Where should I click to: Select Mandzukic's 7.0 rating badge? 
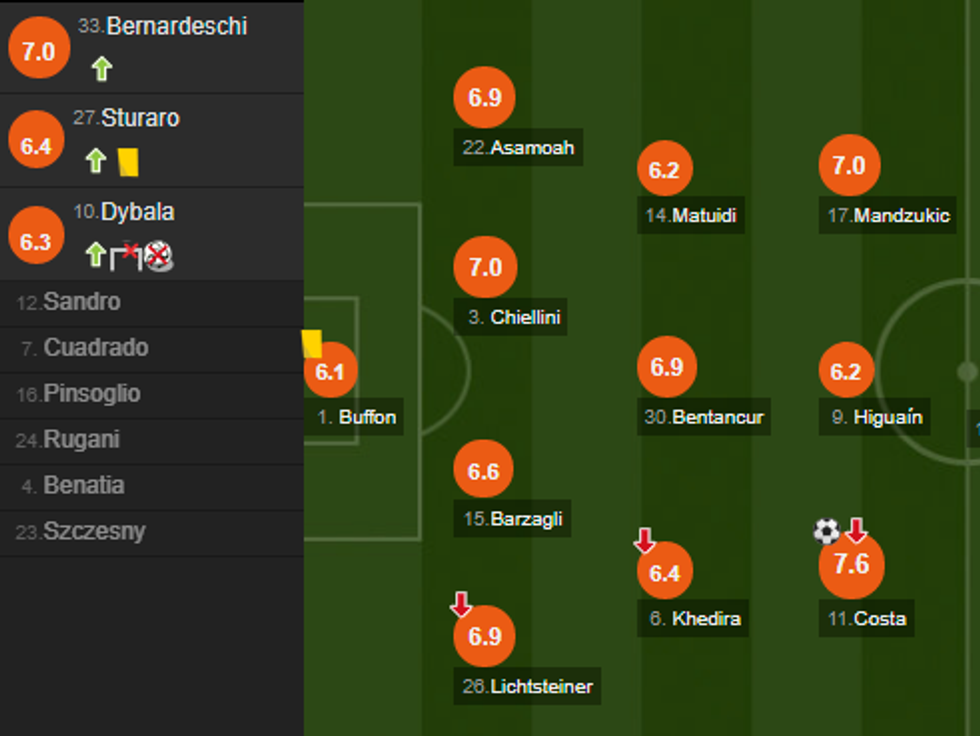(849, 165)
